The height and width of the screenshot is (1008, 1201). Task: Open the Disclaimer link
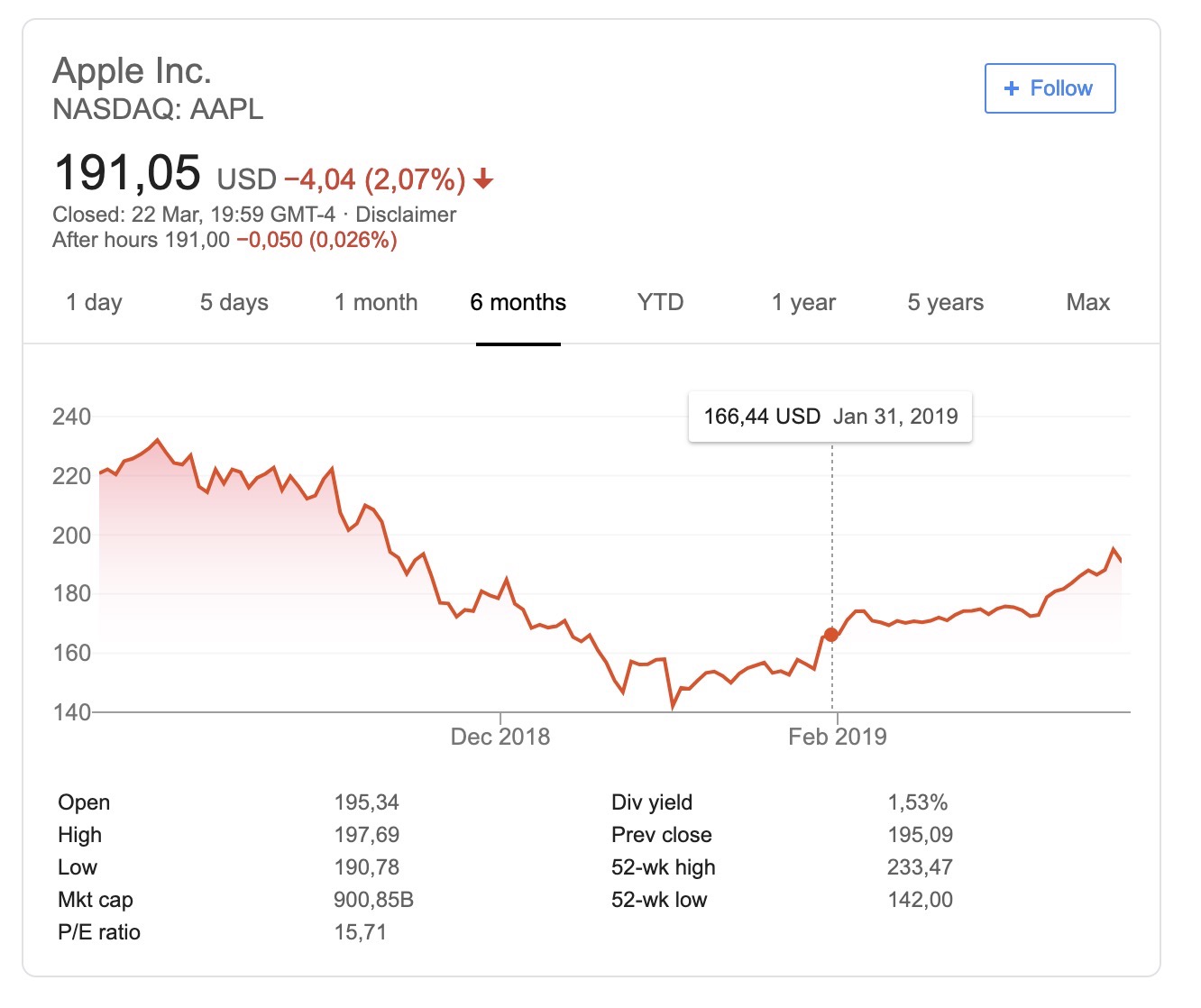point(406,215)
